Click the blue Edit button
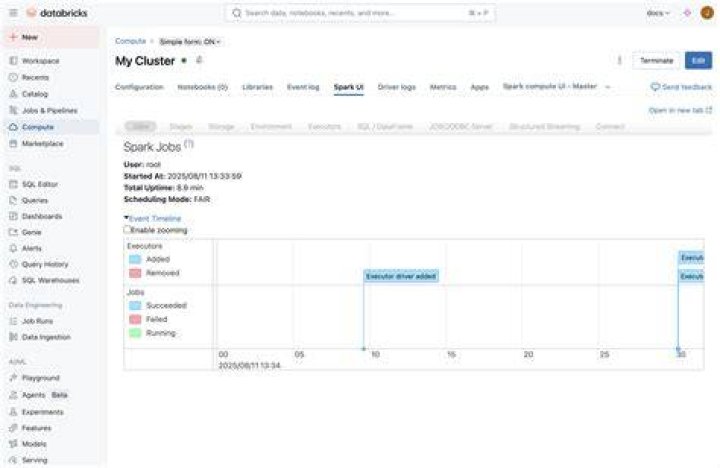The width and height of the screenshot is (720, 468). 698,61
